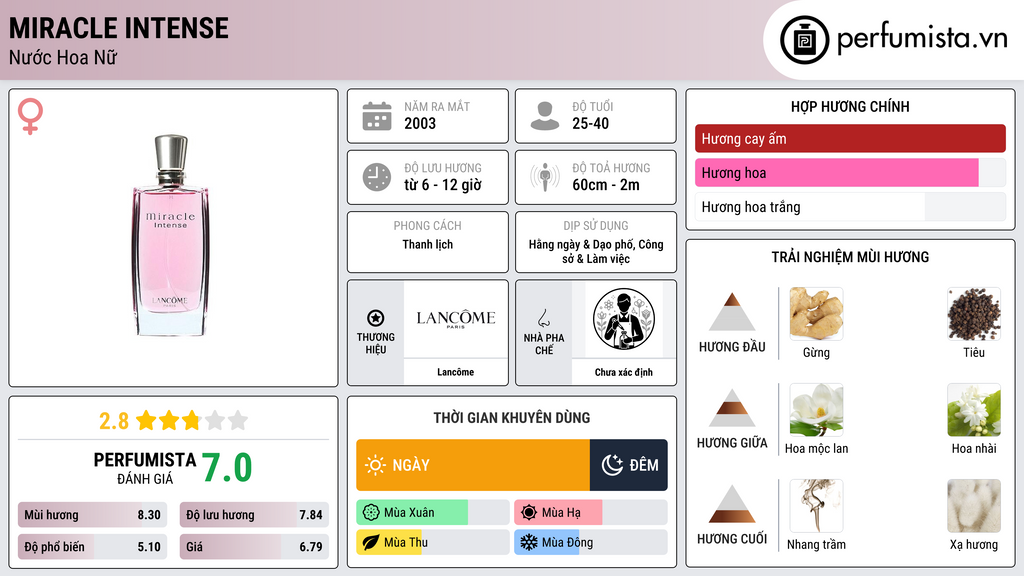1024x576 pixels.
Task: Click the Giá 6.79 score bar
Action: point(254,547)
